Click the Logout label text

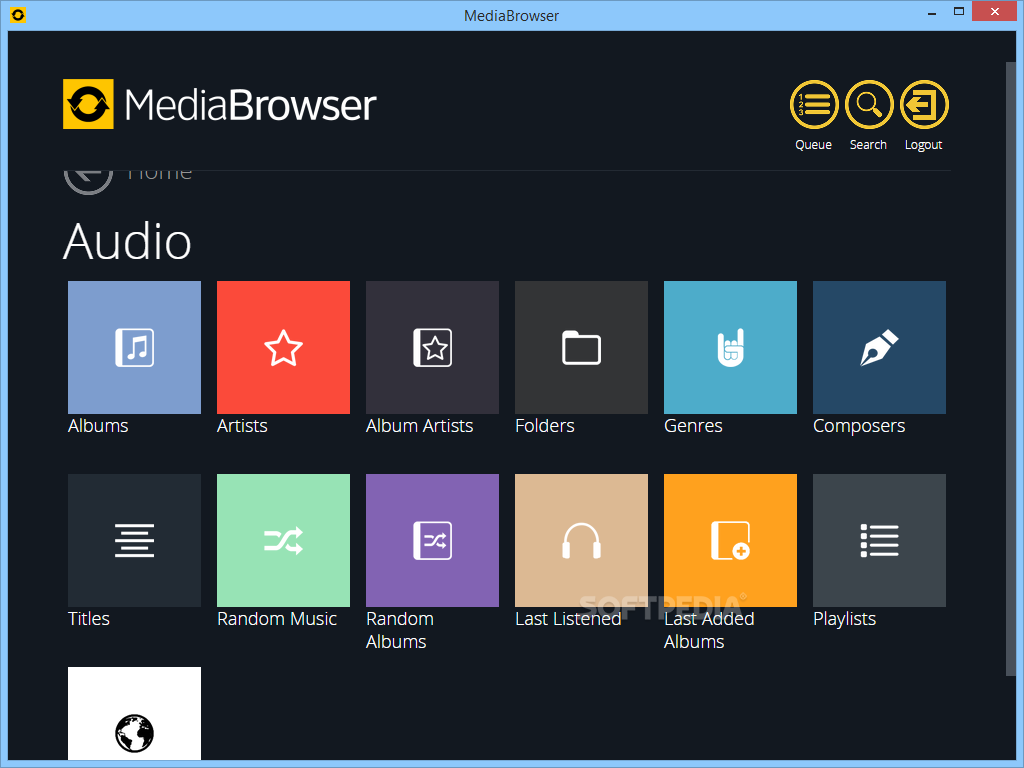(x=923, y=145)
